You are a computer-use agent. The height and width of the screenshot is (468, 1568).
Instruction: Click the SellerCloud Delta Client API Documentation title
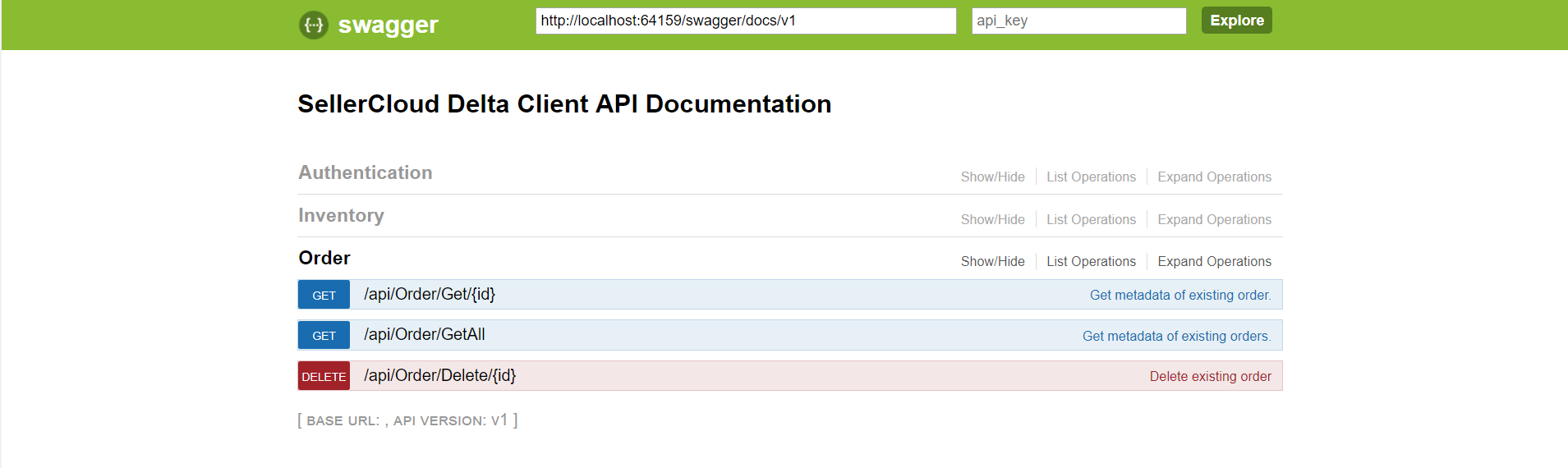(x=564, y=104)
